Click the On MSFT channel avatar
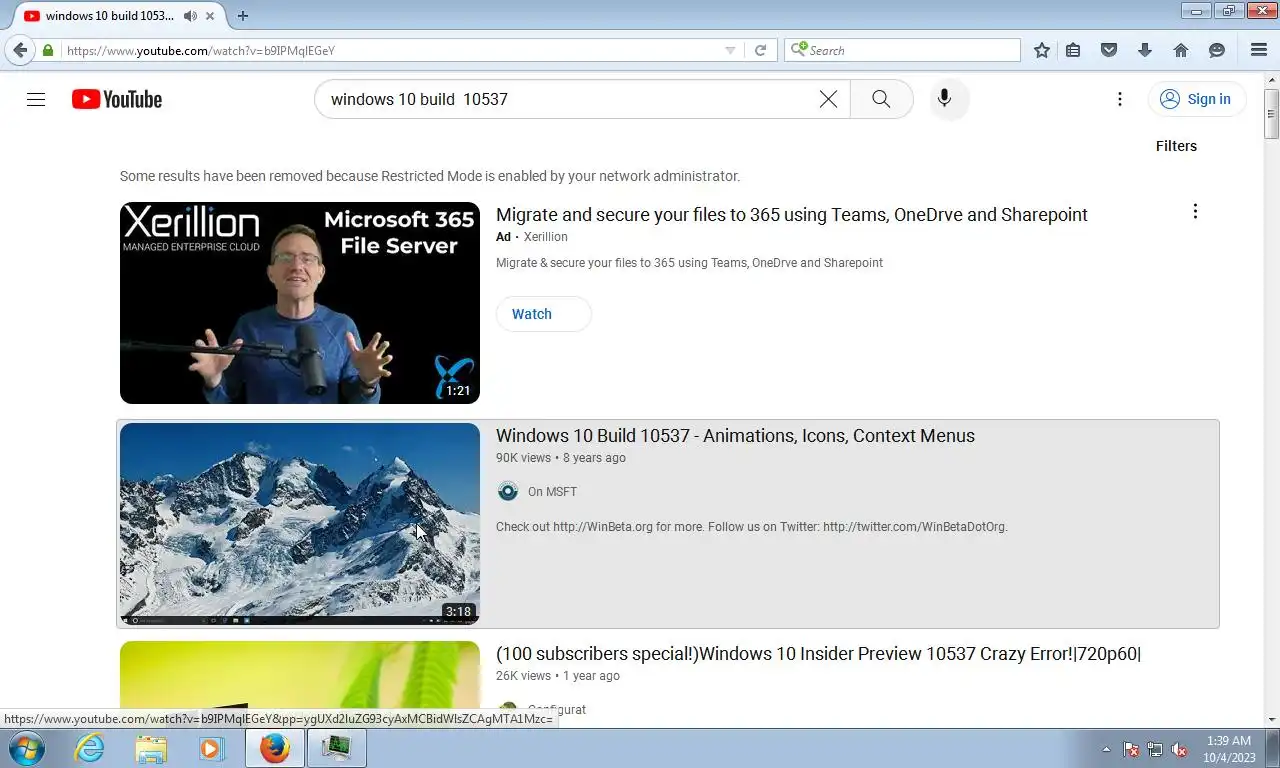The height and width of the screenshot is (768, 1280). click(x=508, y=491)
